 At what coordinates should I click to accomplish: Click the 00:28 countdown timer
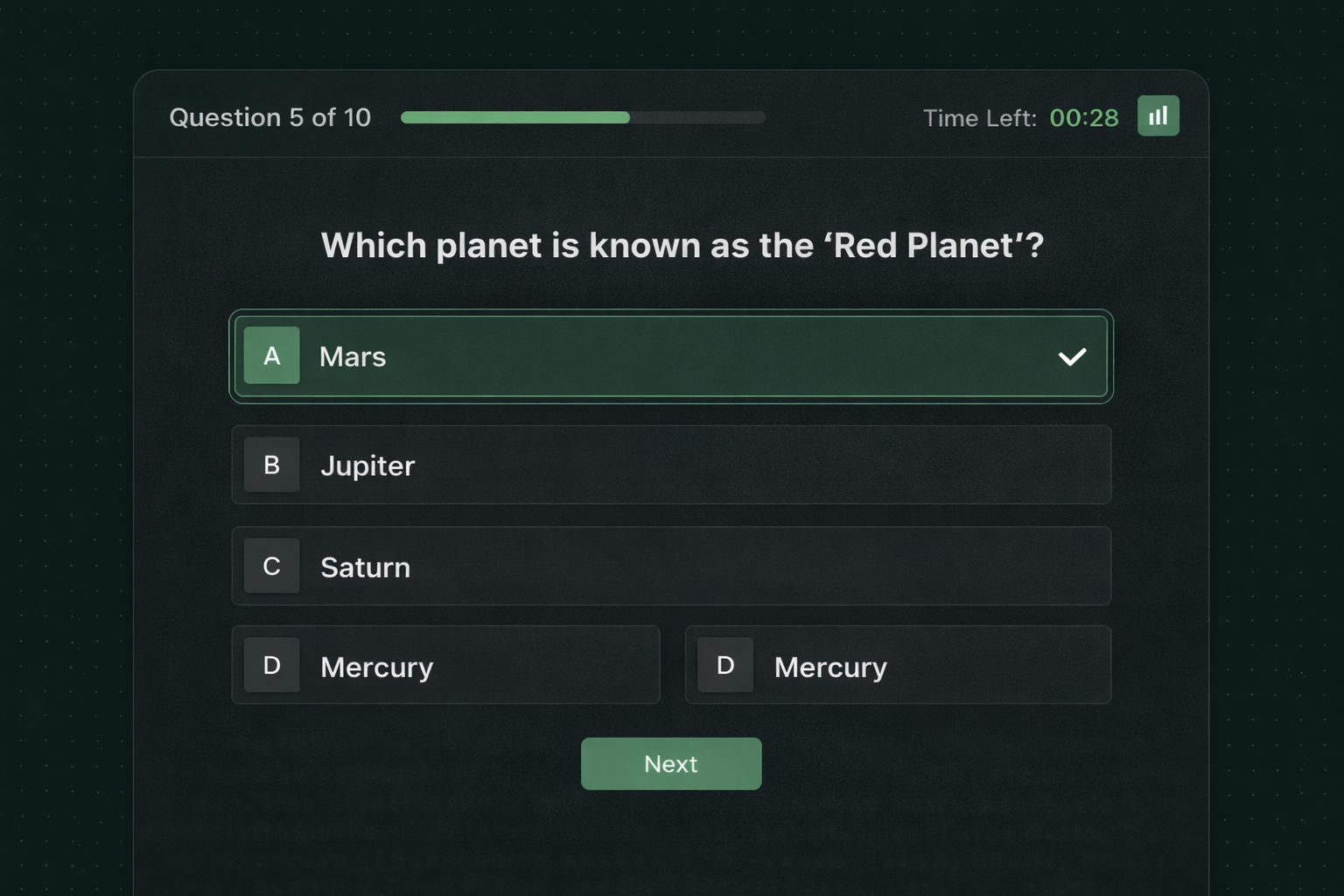[1083, 118]
